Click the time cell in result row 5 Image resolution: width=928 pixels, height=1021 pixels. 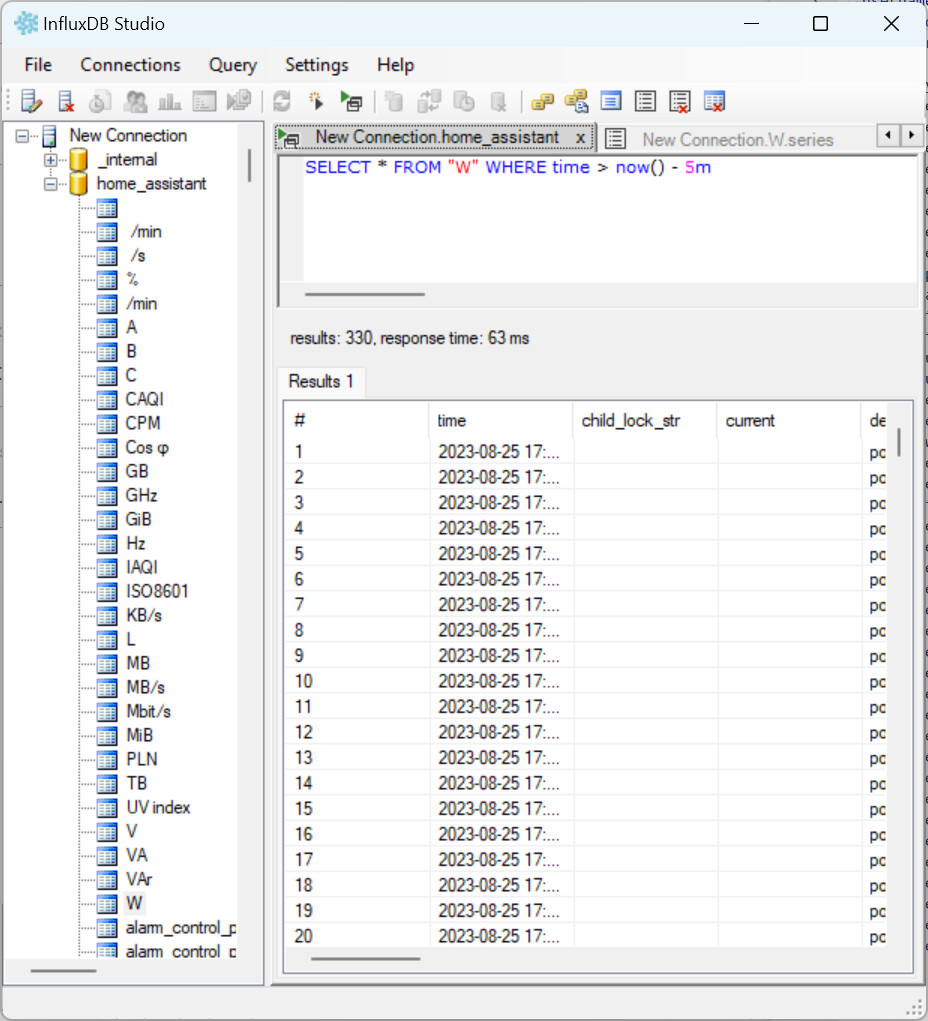[501, 554]
